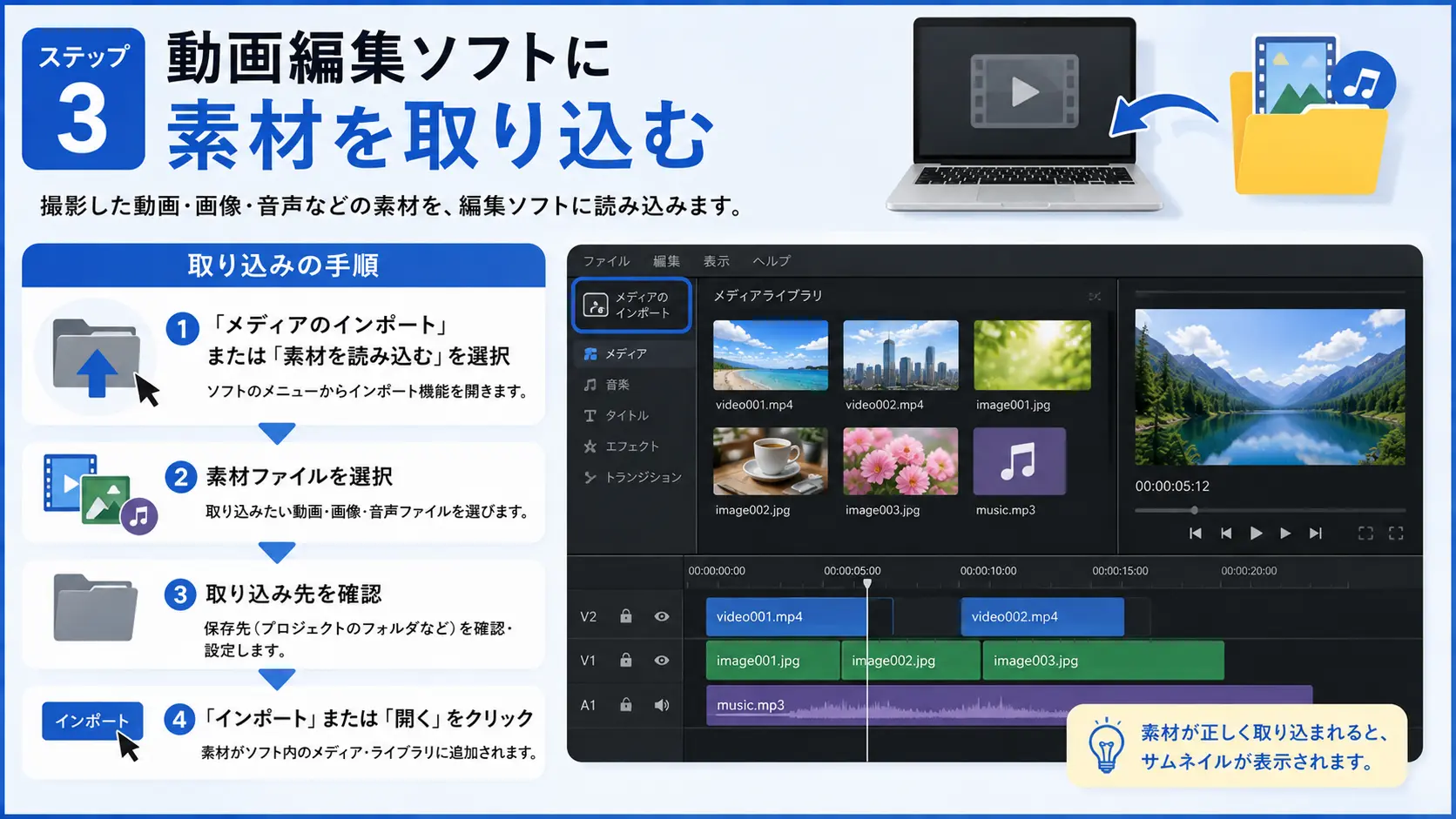
Task: Lock the V1 track
Action: click(x=625, y=660)
